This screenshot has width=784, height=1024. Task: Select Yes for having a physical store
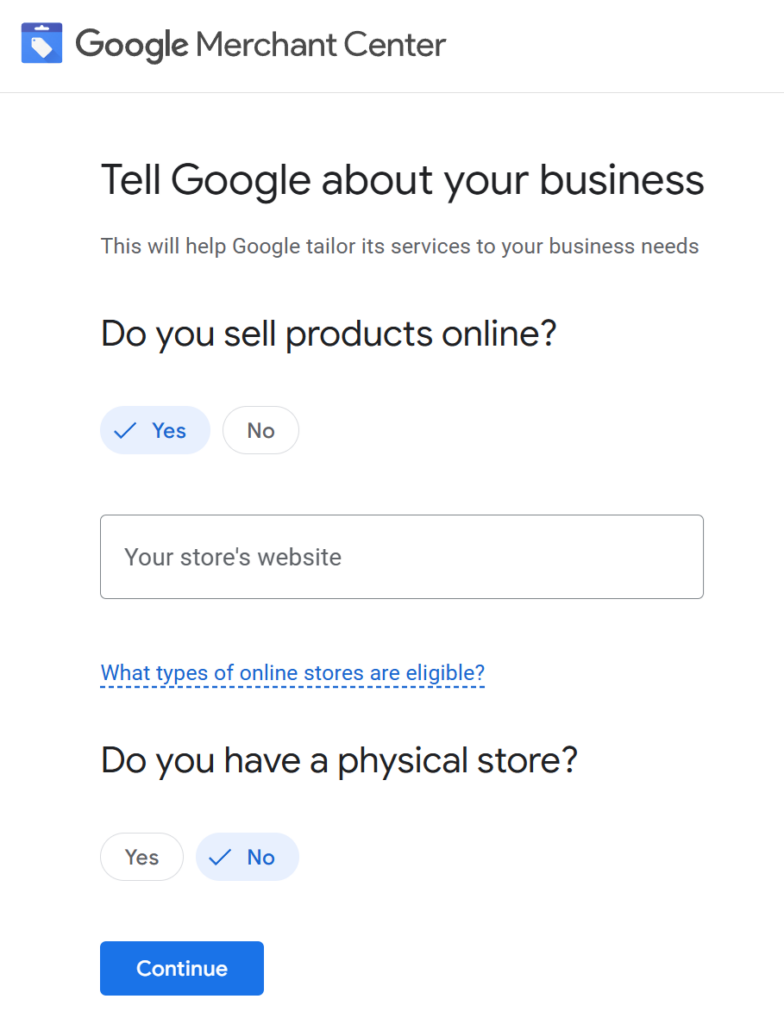tap(141, 856)
